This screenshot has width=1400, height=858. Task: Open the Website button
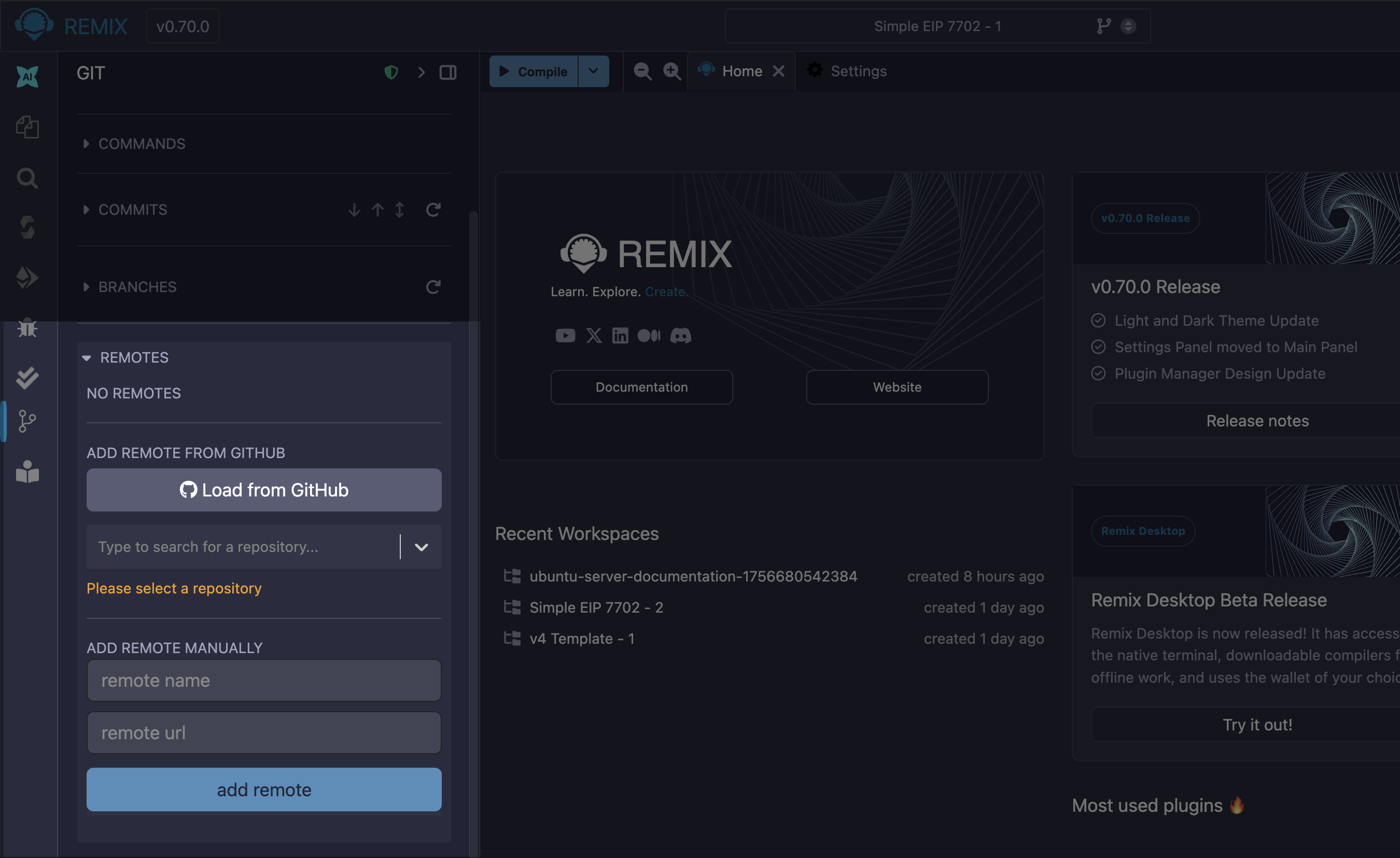pyautogui.click(x=897, y=387)
